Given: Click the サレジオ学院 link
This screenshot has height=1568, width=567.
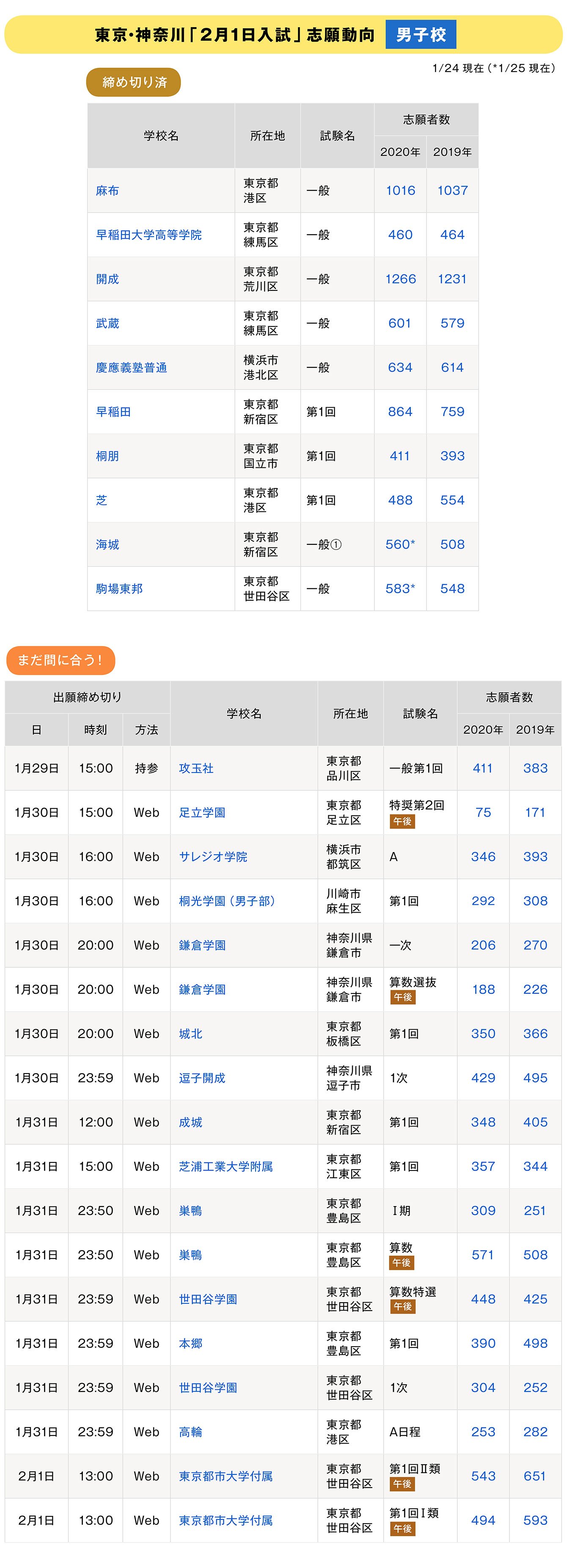Looking at the screenshot, I should coord(213,856).
